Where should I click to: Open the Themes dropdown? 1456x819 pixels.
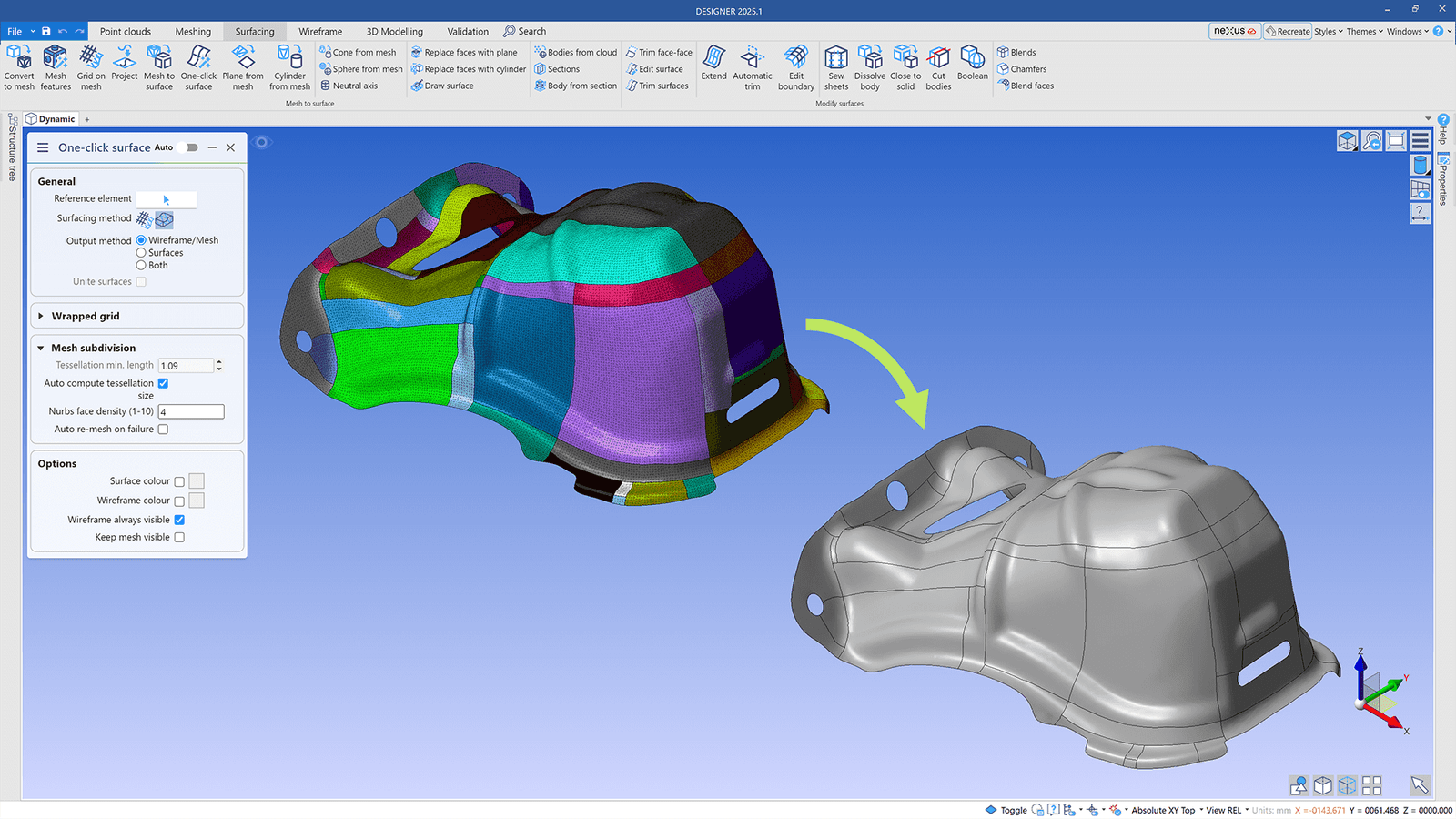pos(1362,31)
